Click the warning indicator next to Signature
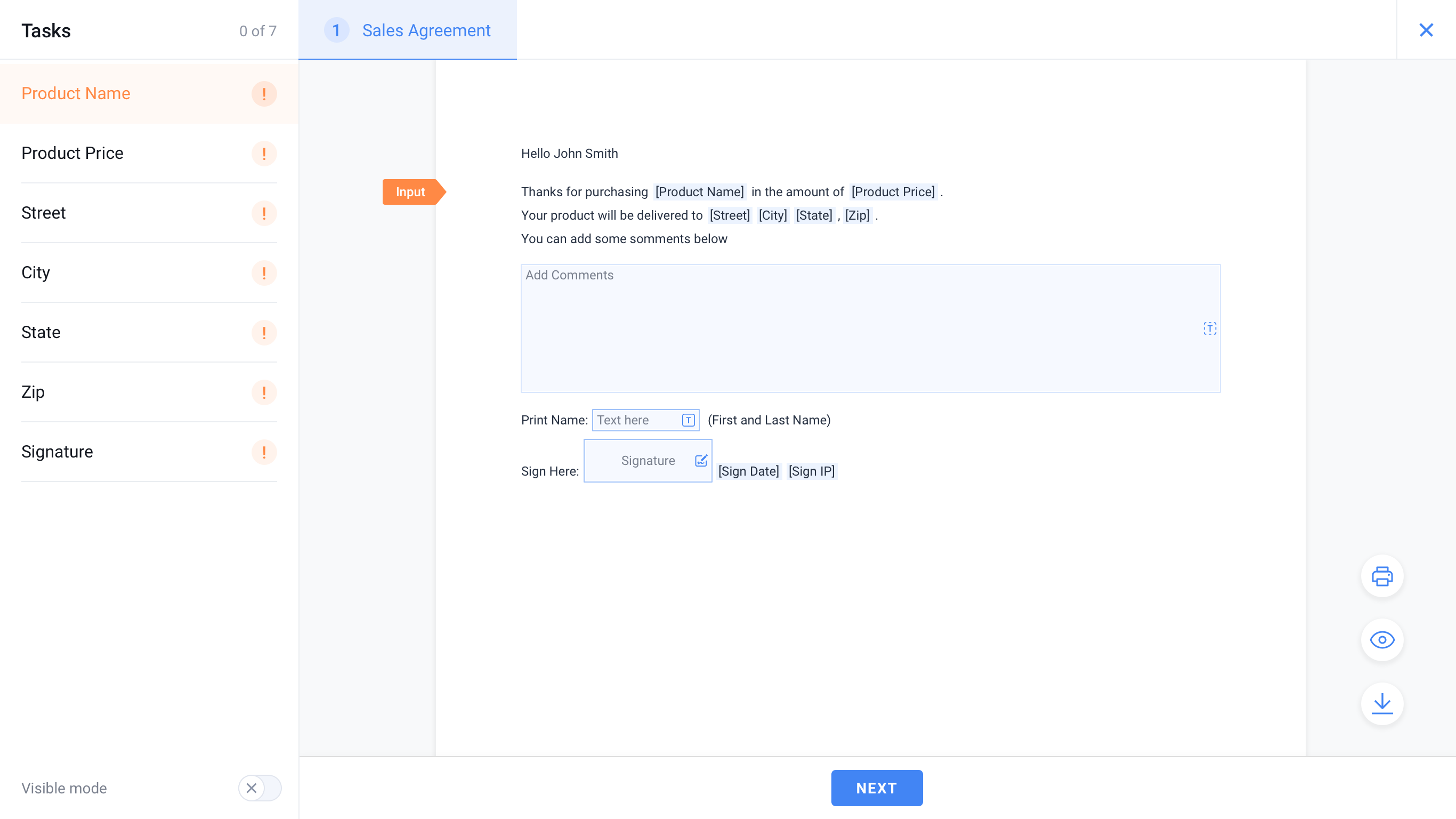This screenshot has width=1456, height=819. coord(264,452)
